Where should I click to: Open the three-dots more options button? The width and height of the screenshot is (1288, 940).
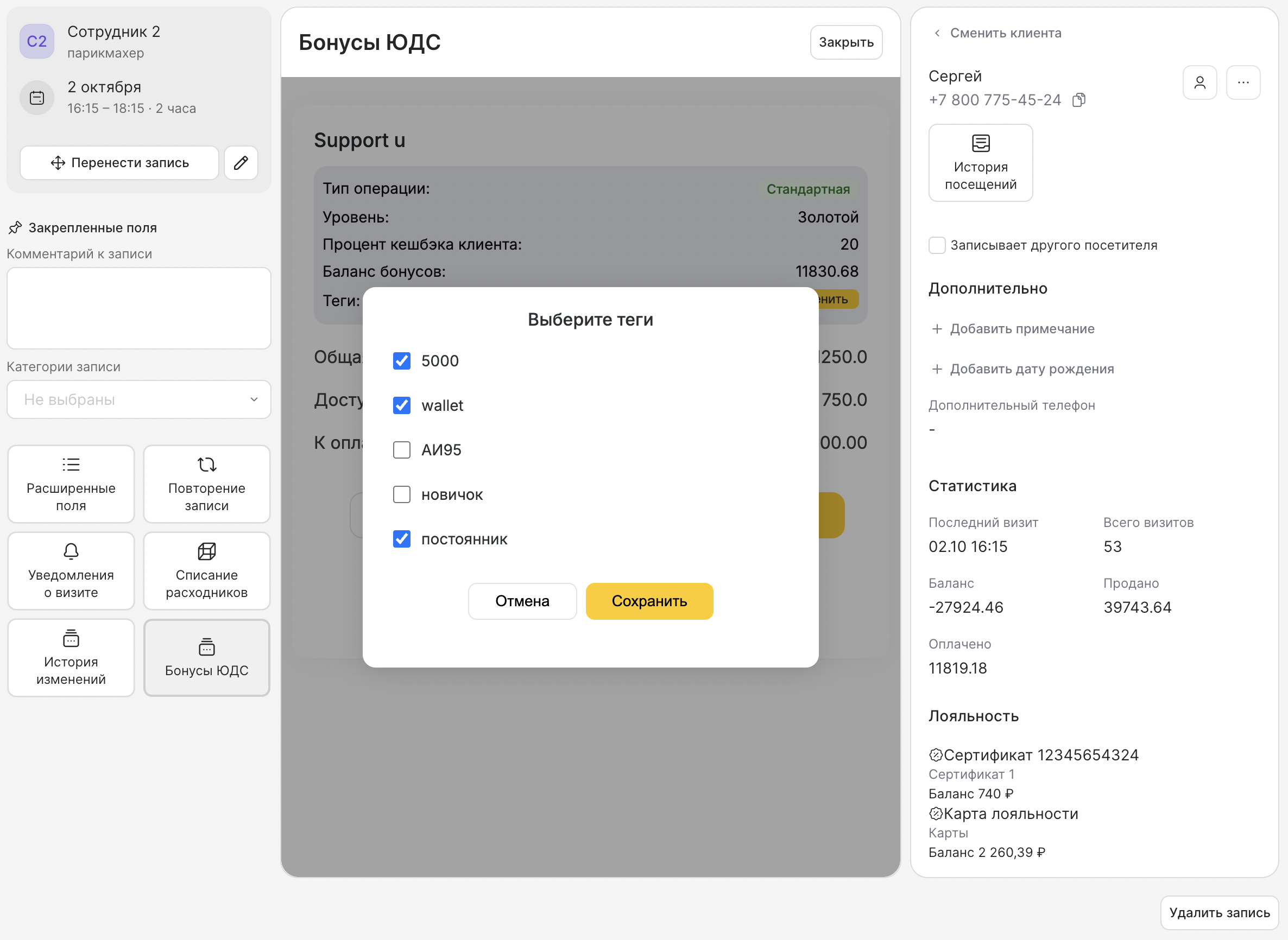click(x=1243, y=82)
